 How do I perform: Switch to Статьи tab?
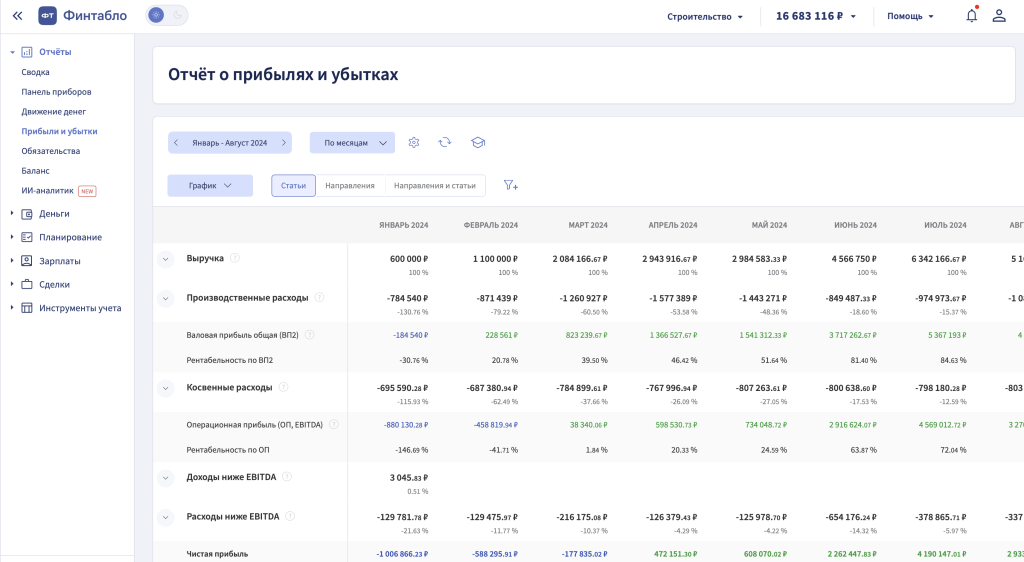pos(293,185)
